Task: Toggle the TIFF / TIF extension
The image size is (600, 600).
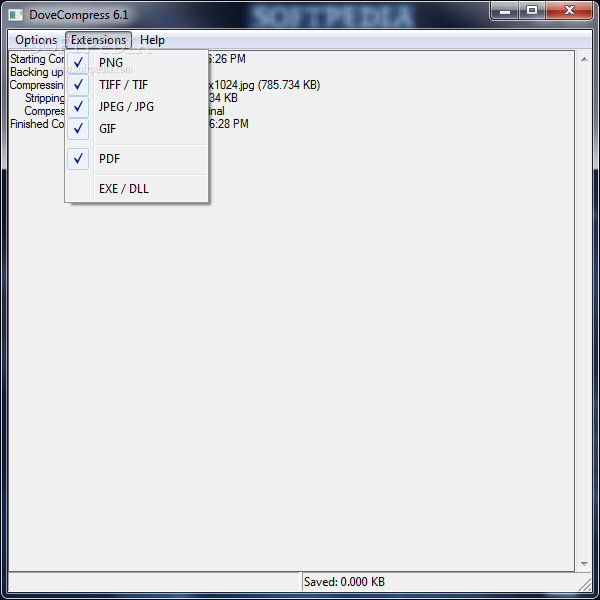Action: (x=137, y=85)
